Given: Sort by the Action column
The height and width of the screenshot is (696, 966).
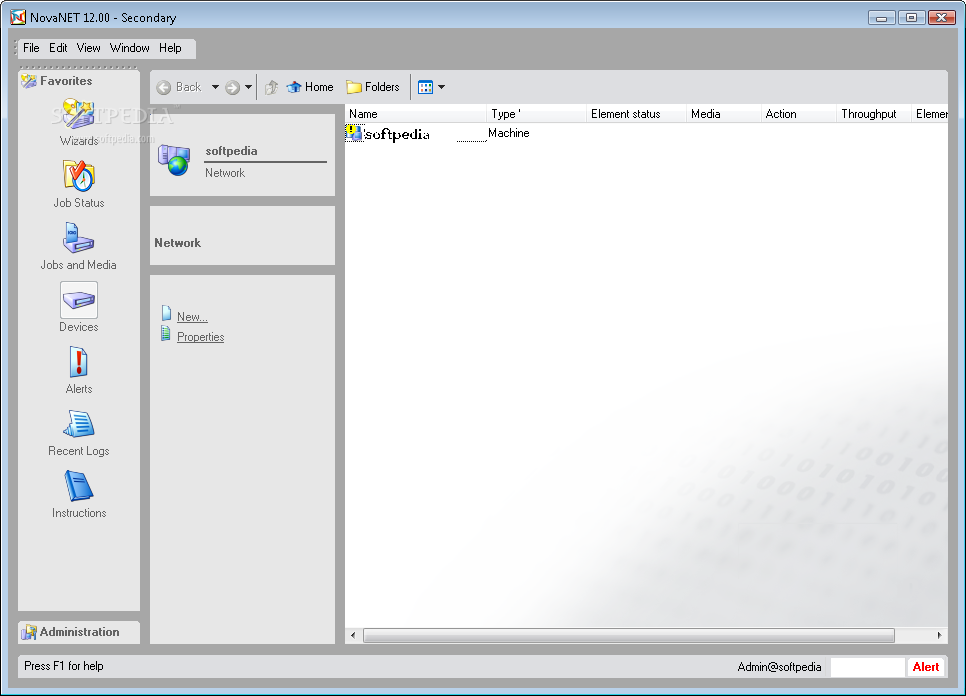Looking at the screenshot, I should [x=798, y=114].
